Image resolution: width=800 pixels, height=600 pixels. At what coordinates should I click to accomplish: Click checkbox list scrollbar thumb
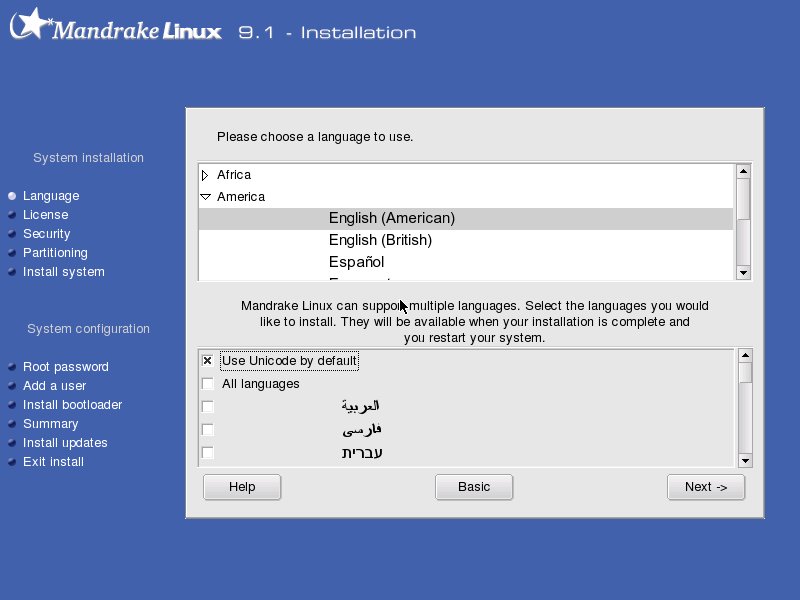coord(745,372)
